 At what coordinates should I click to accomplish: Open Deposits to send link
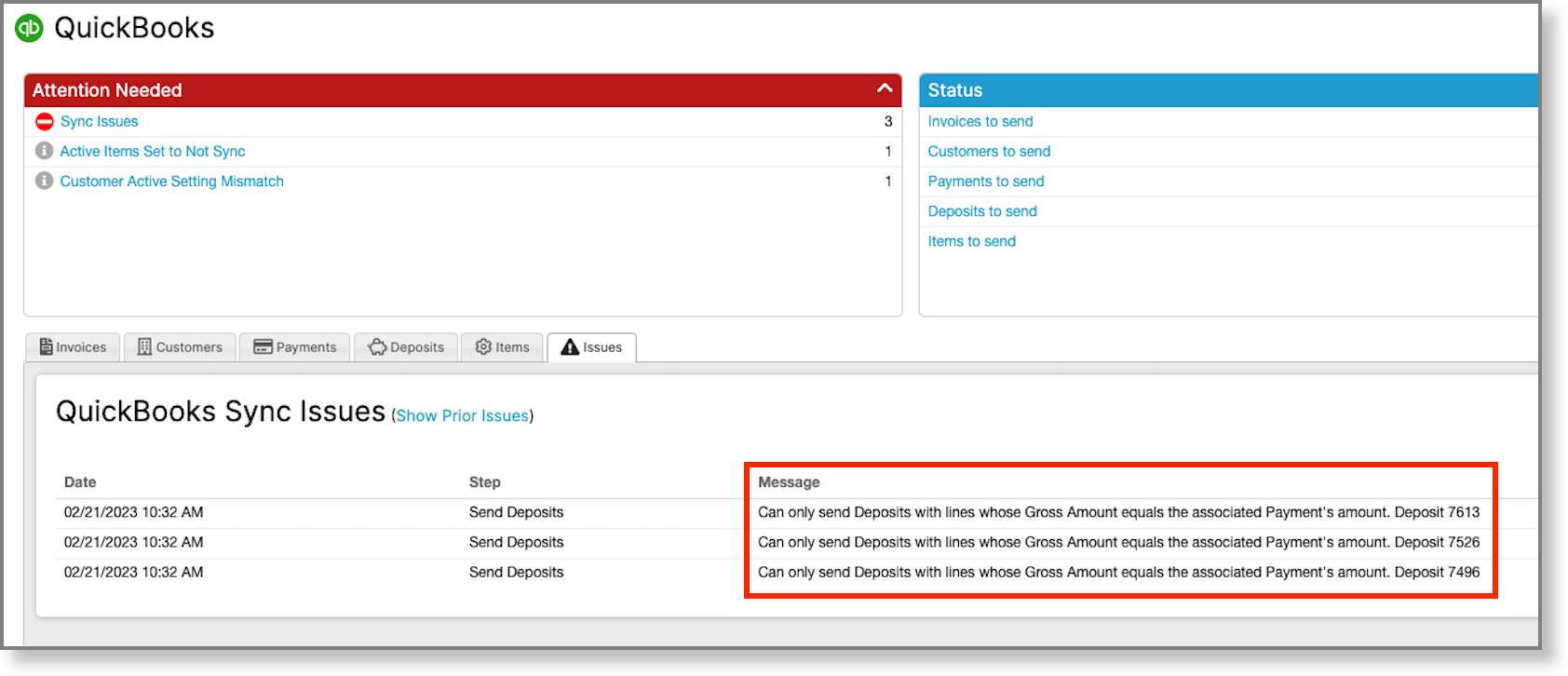[x=982, y=211]
